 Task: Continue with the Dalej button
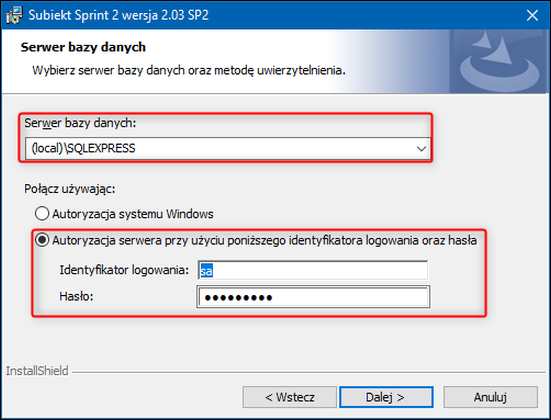386,397
